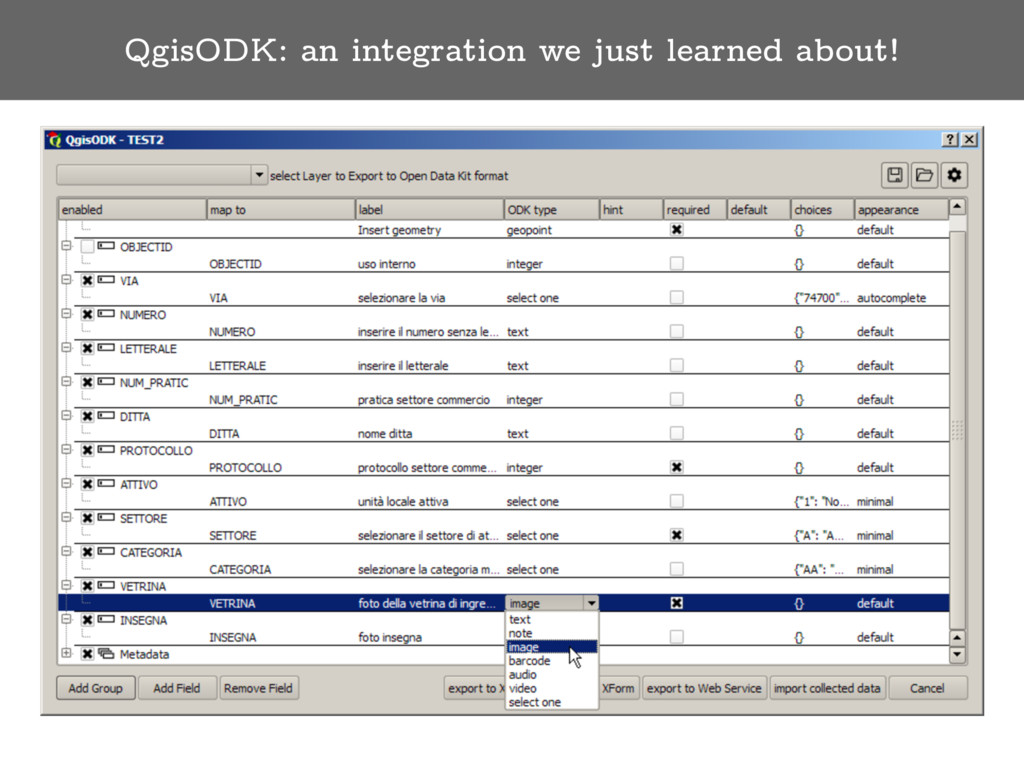Toggle required checkbox in SETTORE row
Viewport: 1024px width, 768px height.
pyautogui.click(x=677, y=536)
